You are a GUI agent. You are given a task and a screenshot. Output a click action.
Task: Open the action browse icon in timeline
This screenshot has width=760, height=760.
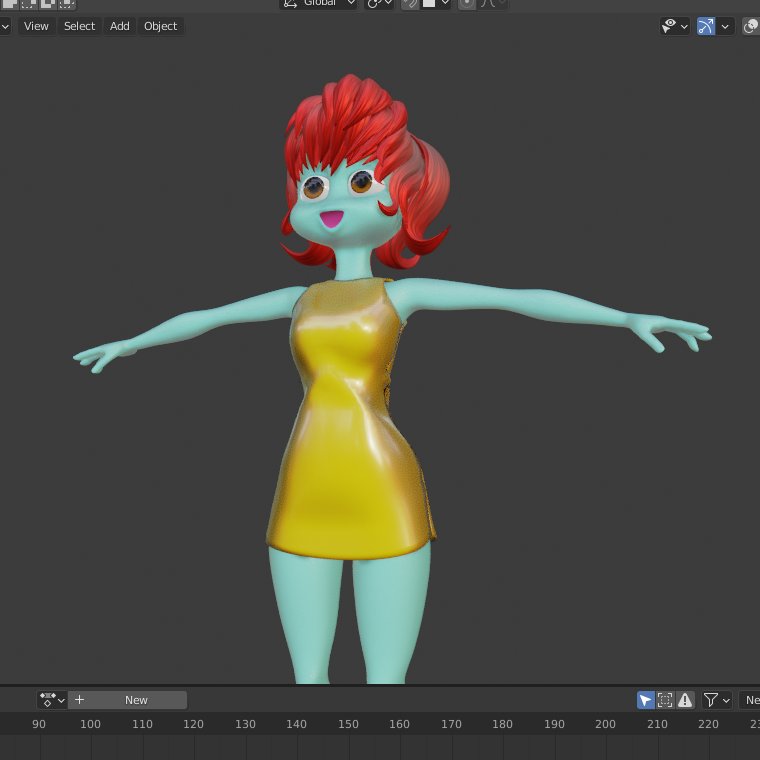tap(52, 700)
